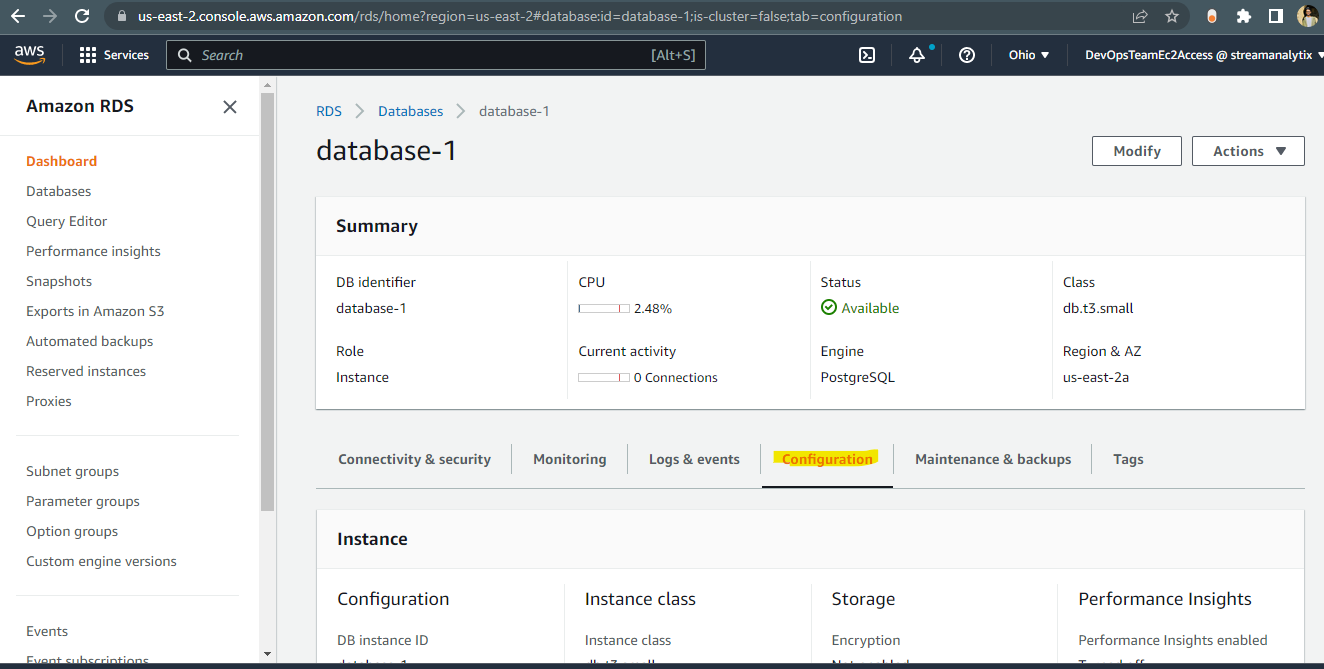The height and width of the screenshot is (669, 1324).
Task: Bookmark the page with the star icon
Action: pyautogui.click(x=1171, y=16)
